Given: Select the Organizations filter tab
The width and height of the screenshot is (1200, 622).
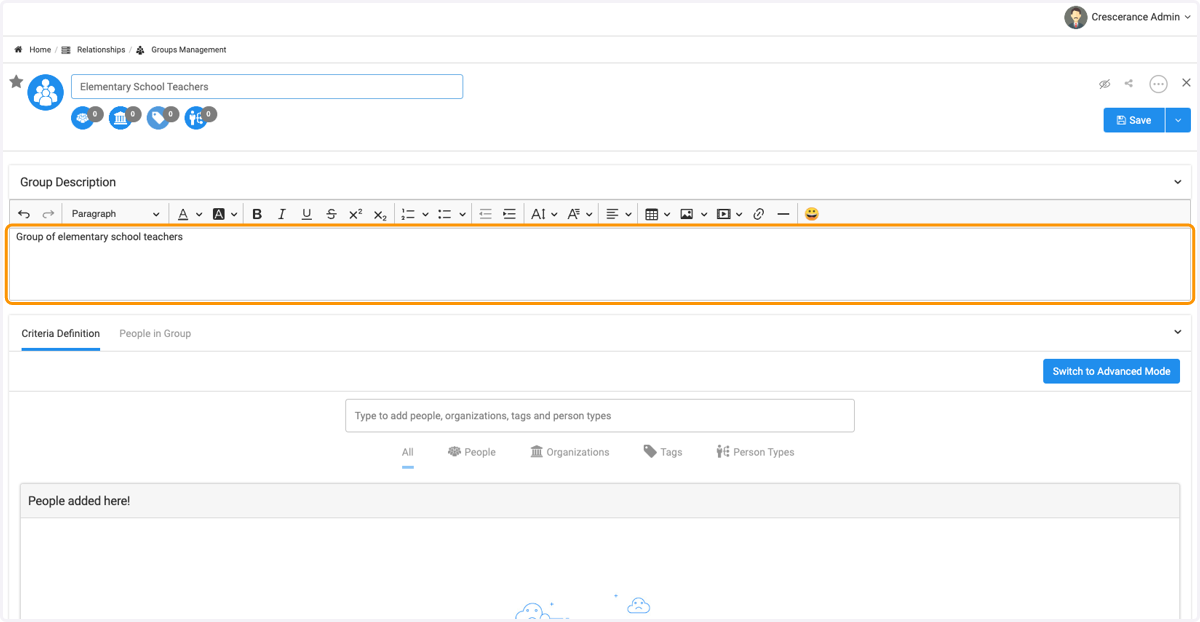Looking at the screenshot, I should [x=570, y=452].
